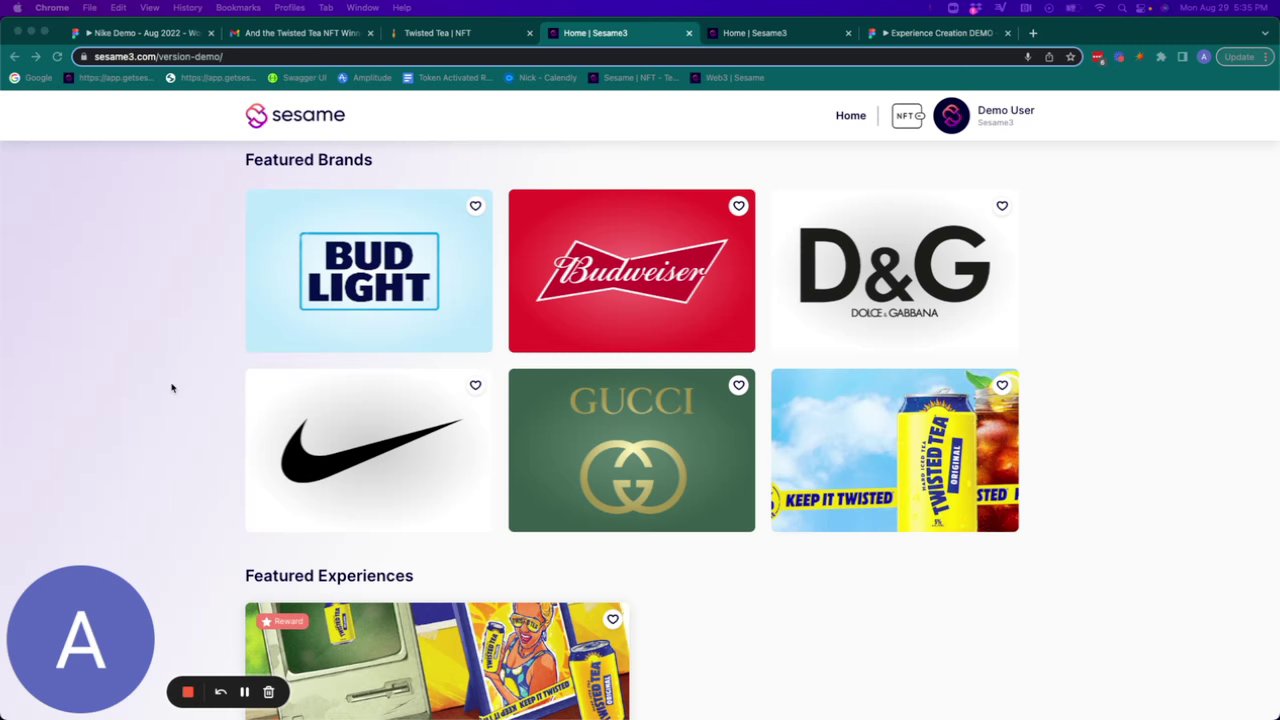Go back in browser history
Image resolution: width=1280 pixels, height=720 pixels.
[x=14, y=57]
